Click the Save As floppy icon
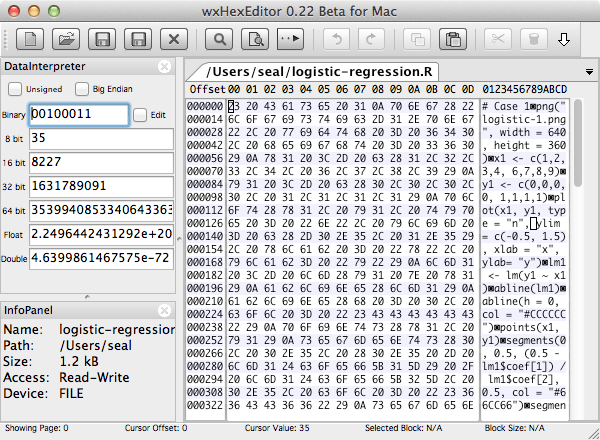 138,39
